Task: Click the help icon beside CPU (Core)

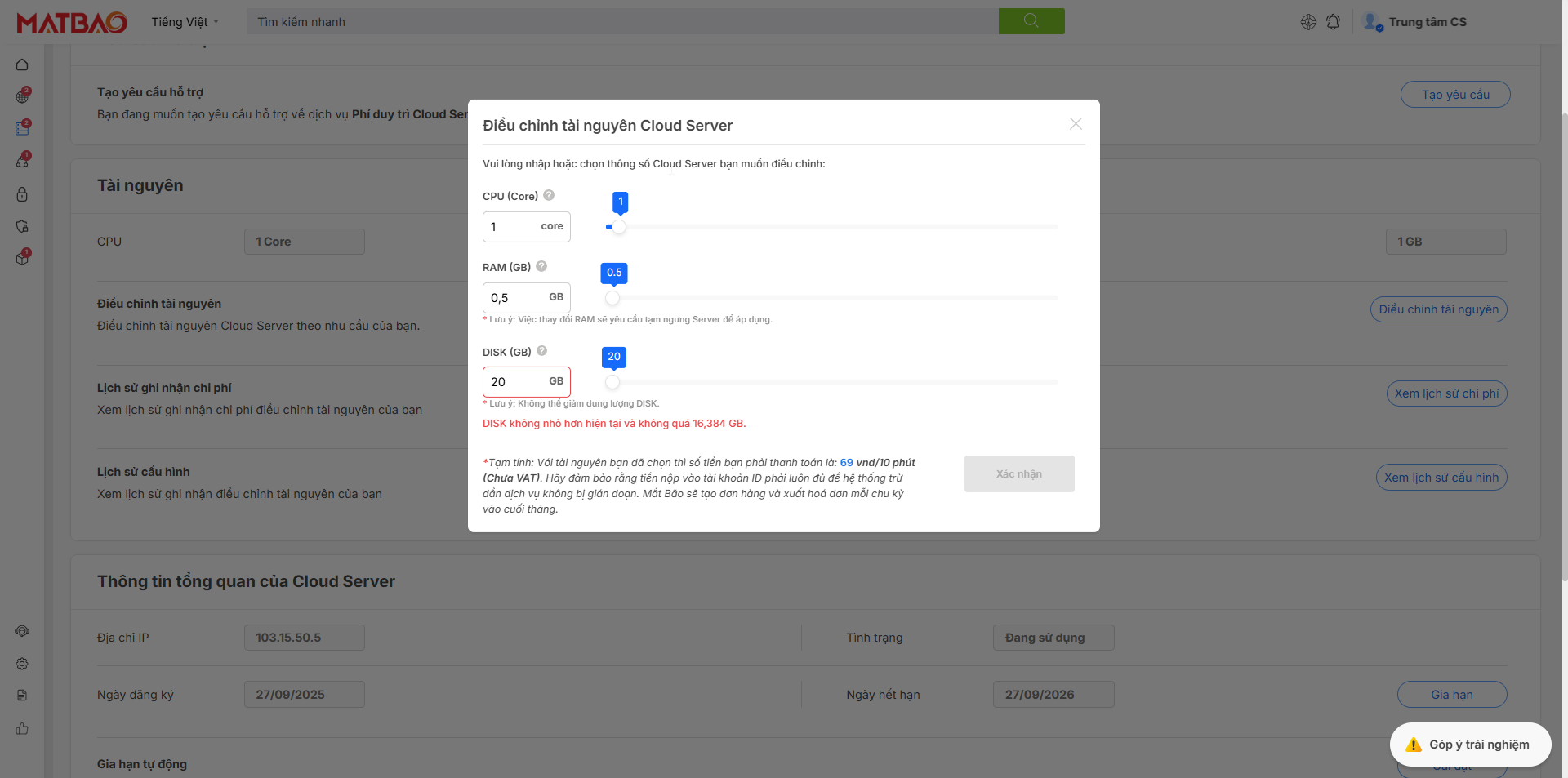Action: (x=549, y=196)
